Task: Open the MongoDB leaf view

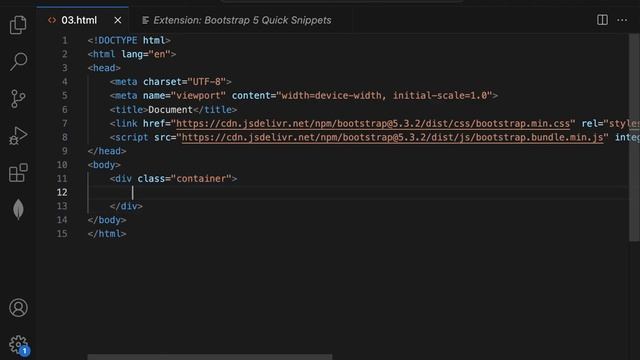Action: click(x=18, y=210)
